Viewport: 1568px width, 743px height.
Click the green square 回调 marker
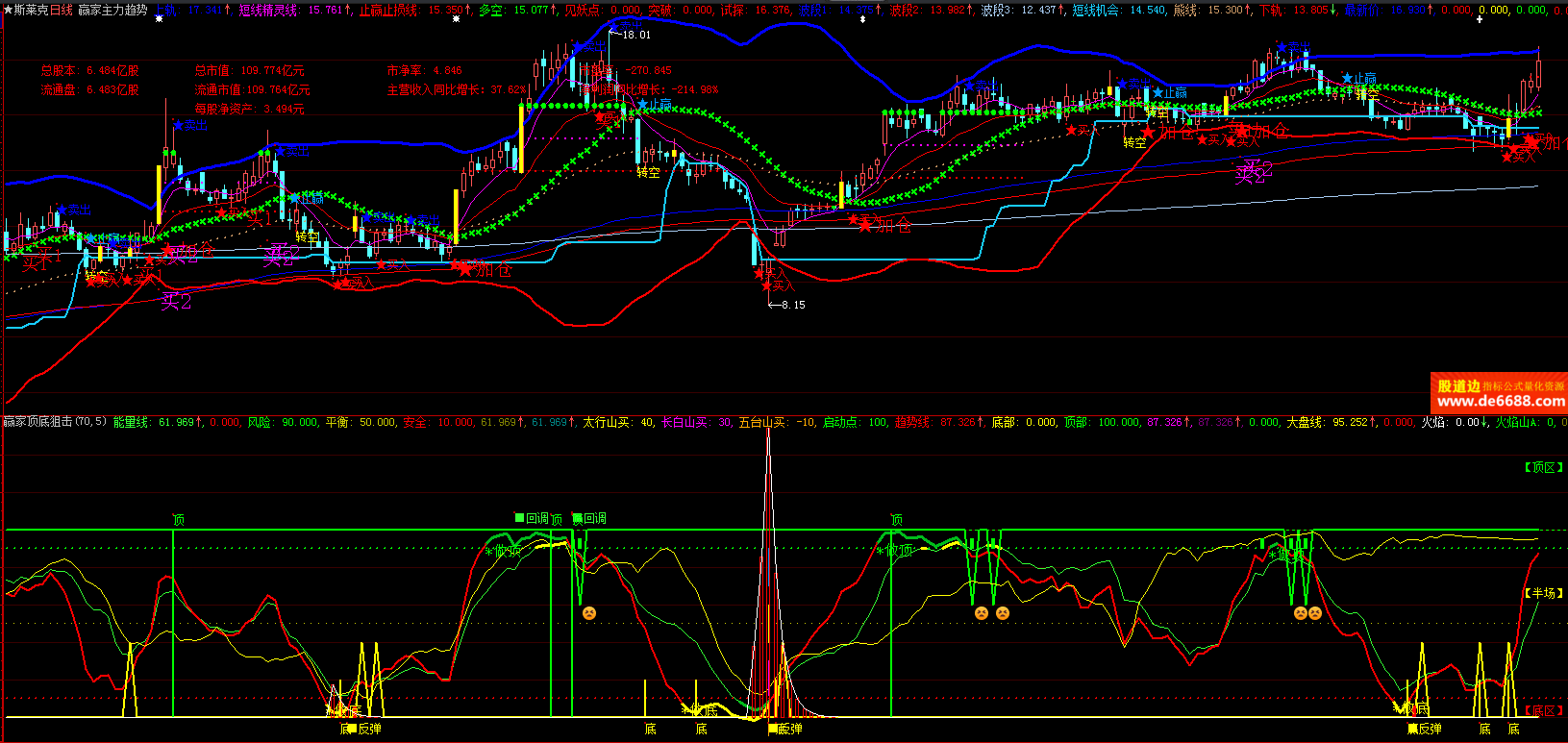533,518
